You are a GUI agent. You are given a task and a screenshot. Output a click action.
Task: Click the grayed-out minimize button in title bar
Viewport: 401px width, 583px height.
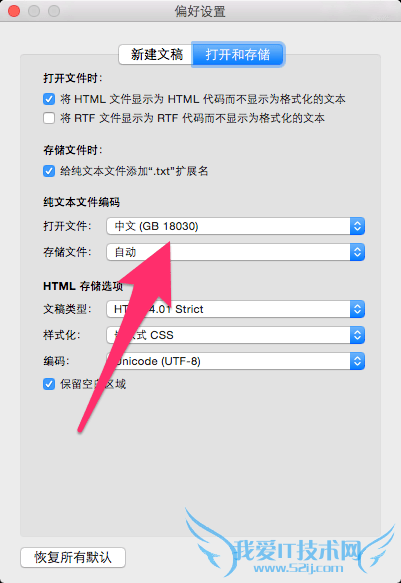[x=34, y=11]
